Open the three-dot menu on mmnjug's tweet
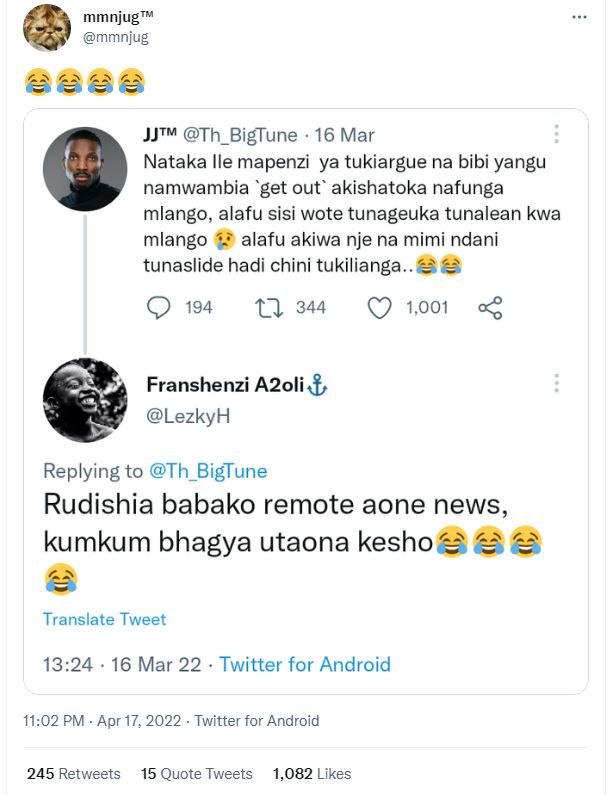This screenshot has height=795, width=612. 579,19
